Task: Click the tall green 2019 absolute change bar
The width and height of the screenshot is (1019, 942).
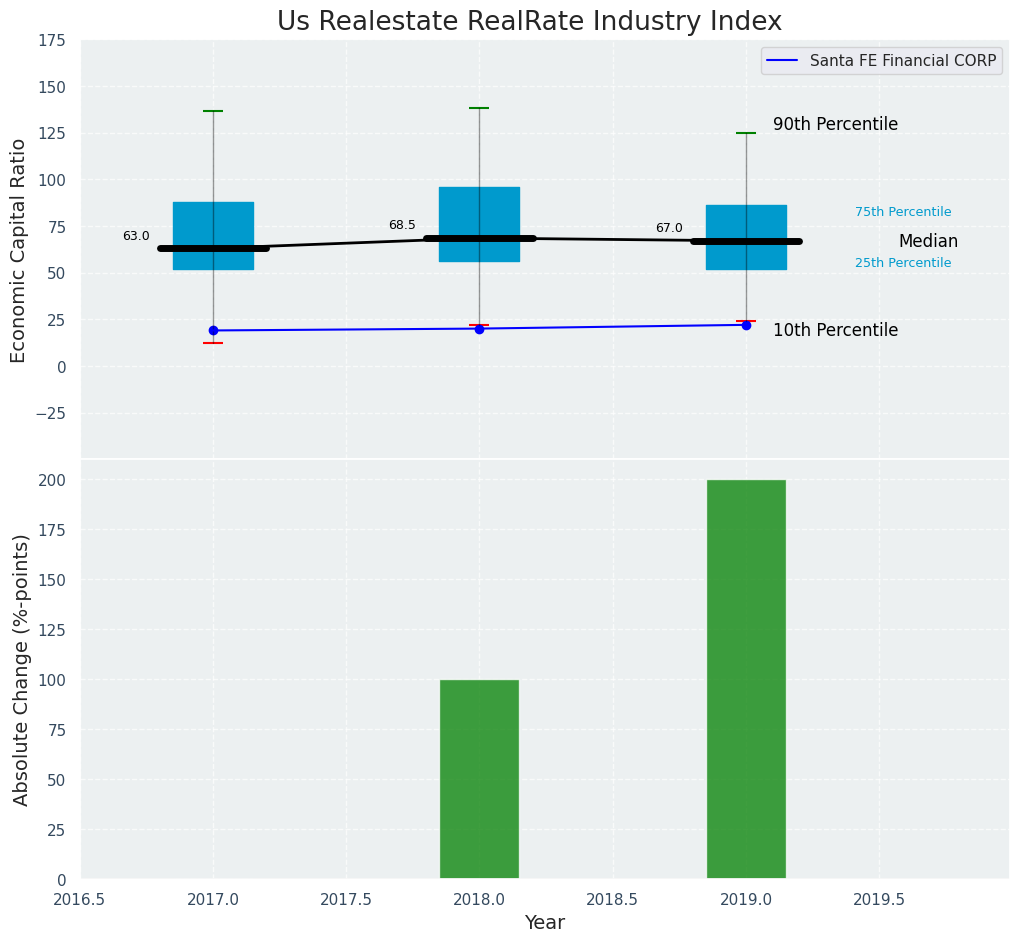Action: 746,679
